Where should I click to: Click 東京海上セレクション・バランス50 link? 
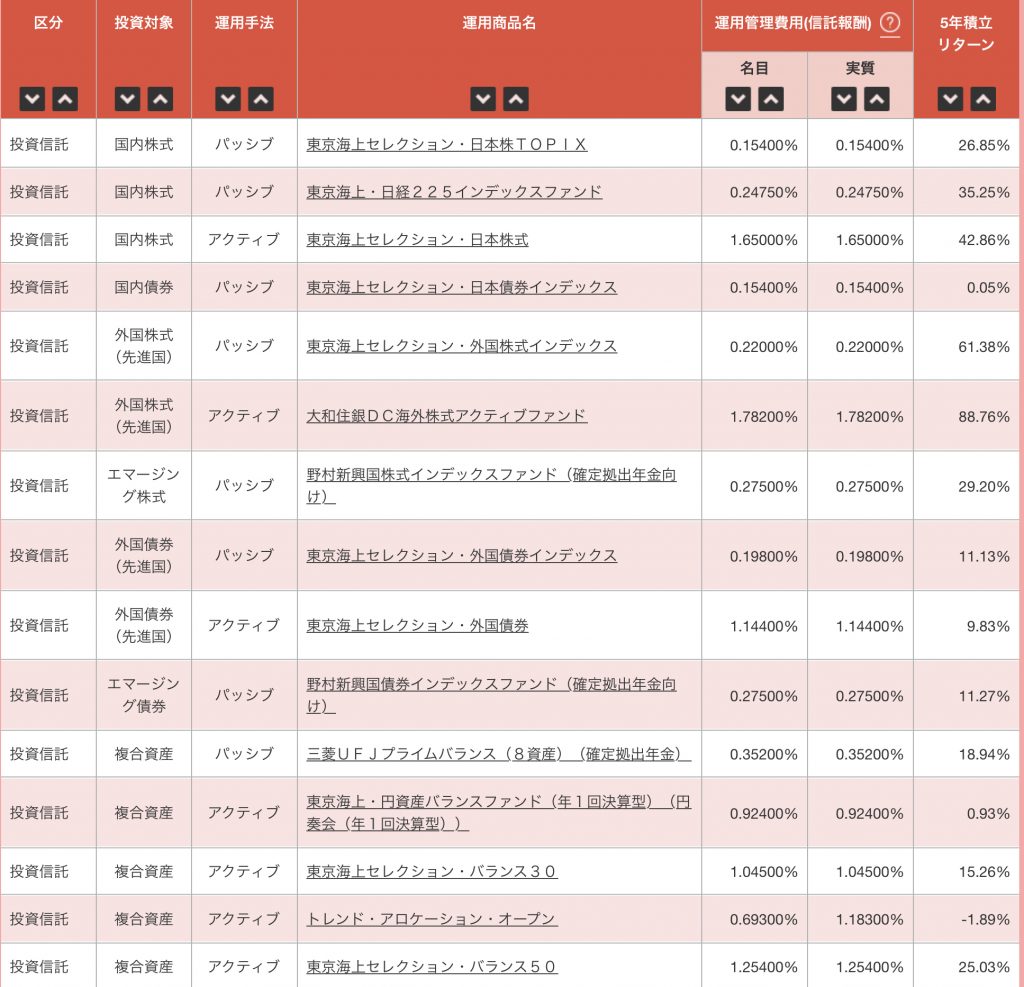click(431, 967)
